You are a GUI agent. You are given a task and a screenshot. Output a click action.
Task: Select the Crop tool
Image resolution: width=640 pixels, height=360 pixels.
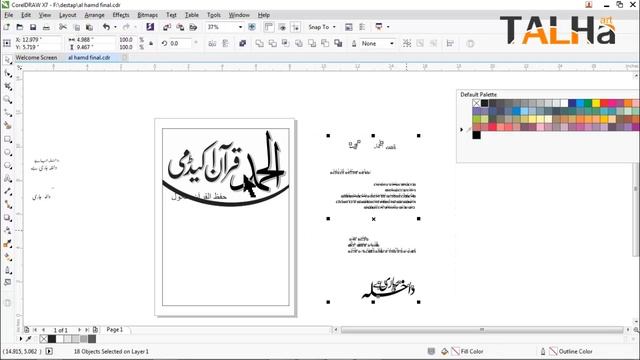coord(7,87)
